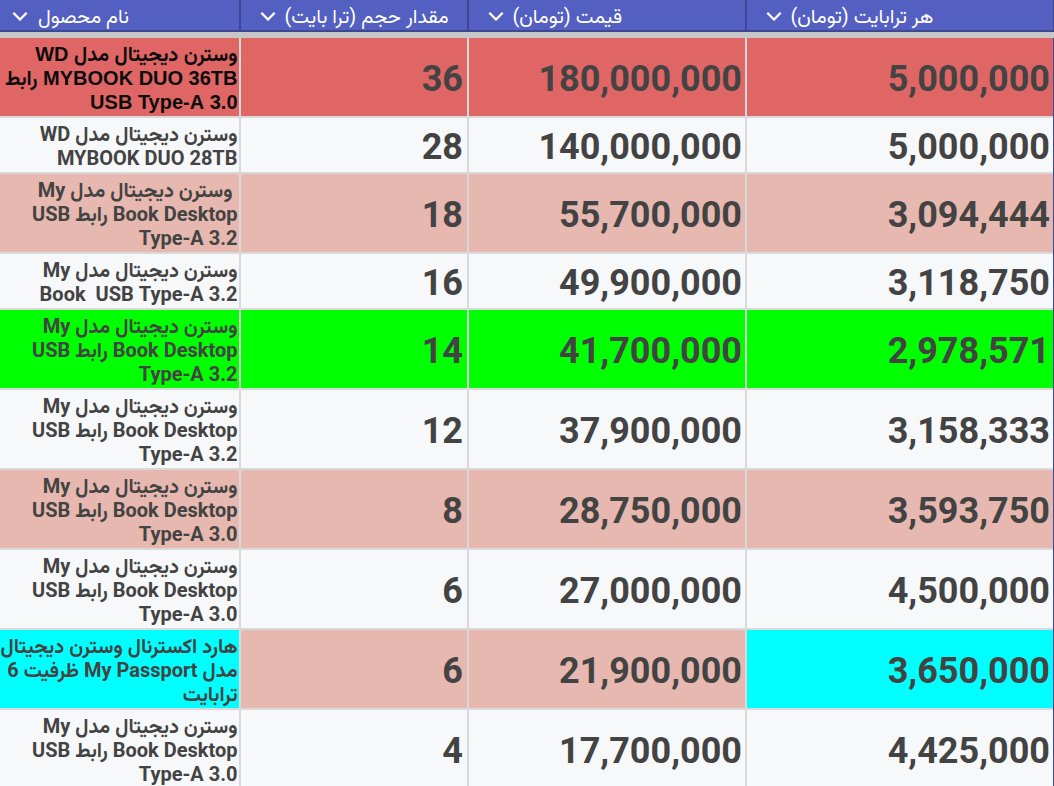The width and height of the screenshot is (1054, 786).
Task: Select the price cell 41,700,000
Action: [x=607, y=350]
